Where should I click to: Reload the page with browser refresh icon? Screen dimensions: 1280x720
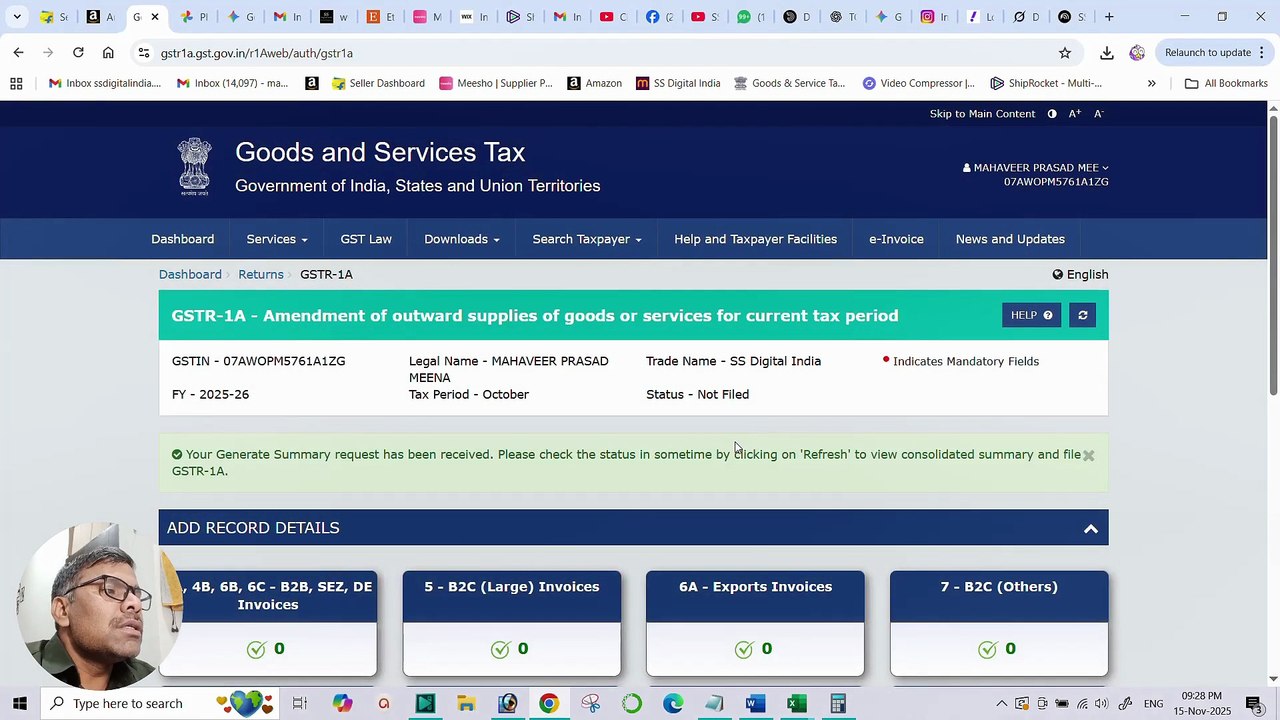click(x=78, y=52)
